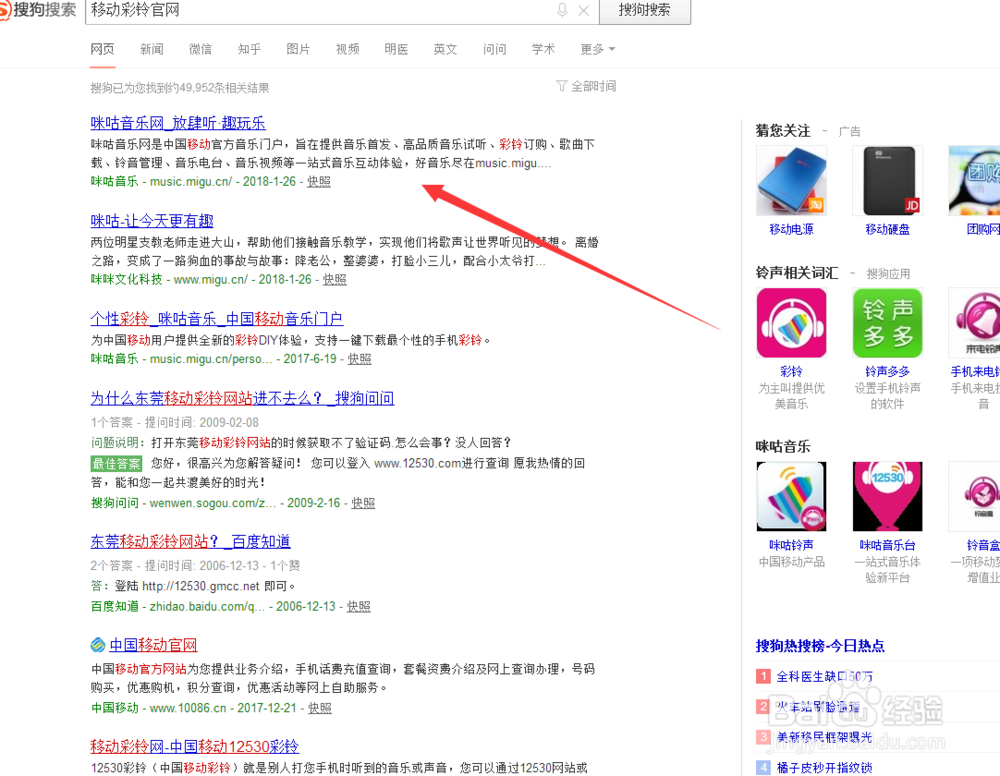
Task: Switch to the 新闻 tab
Action: pyautogui.click(x=151, y=49)
